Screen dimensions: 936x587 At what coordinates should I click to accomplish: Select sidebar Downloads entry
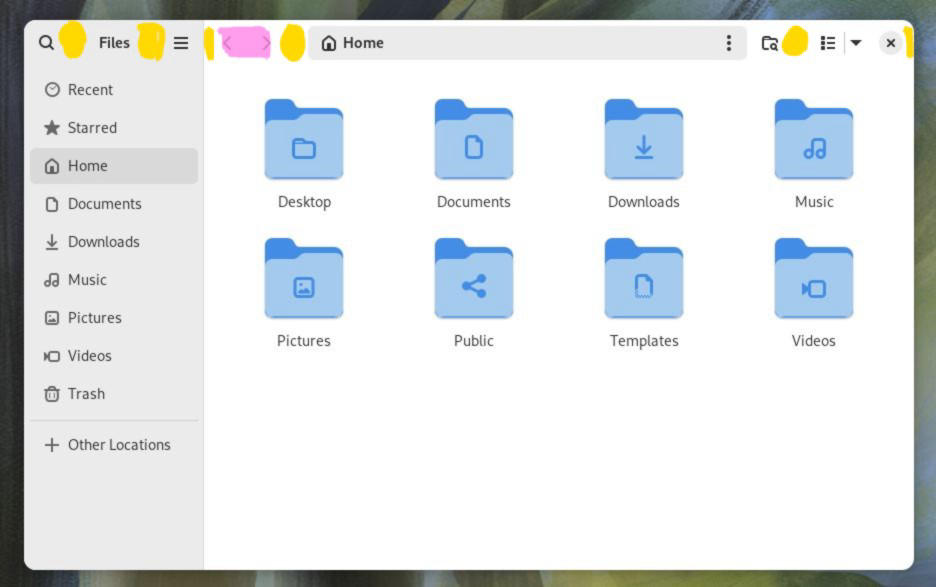tap(103, 242)
